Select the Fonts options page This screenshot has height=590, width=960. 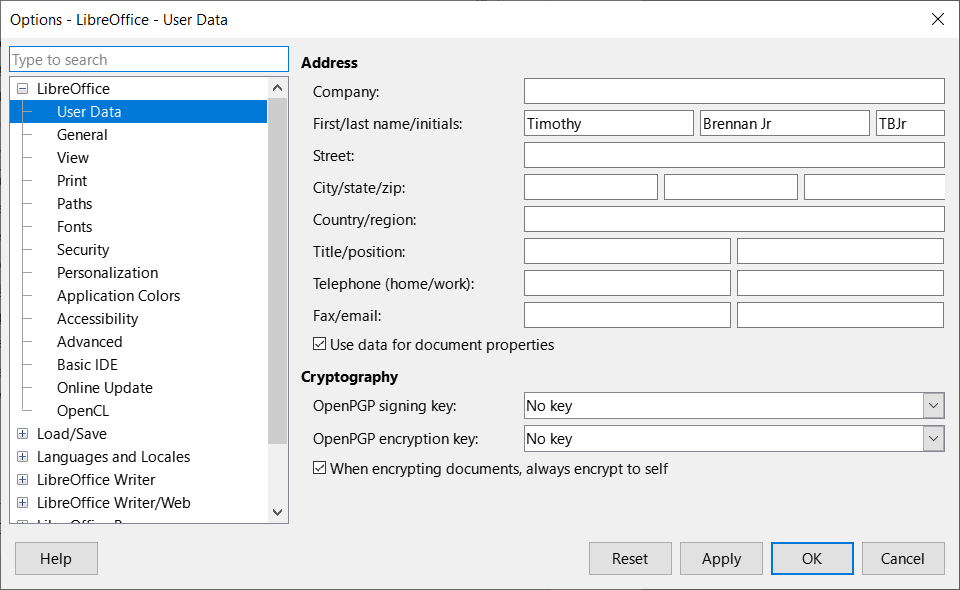point(74,226)
